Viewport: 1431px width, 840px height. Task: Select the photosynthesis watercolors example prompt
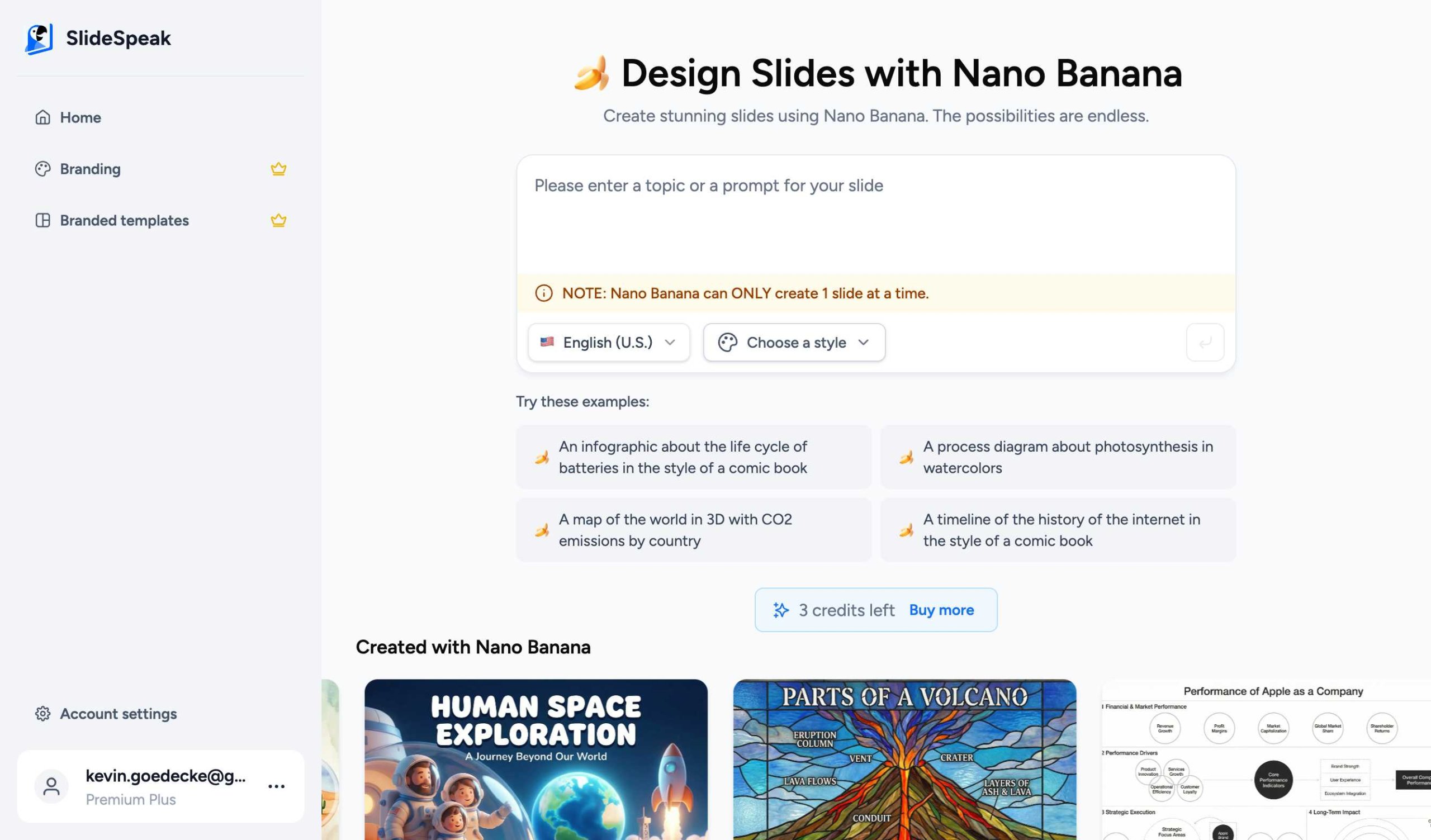pos(1058,457)
